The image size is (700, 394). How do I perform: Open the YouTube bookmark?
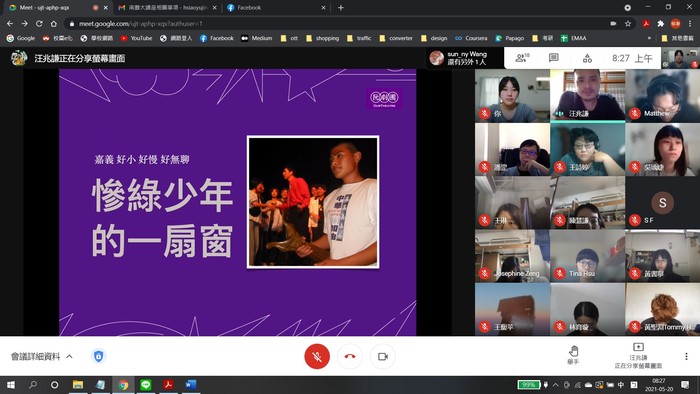[136, 38]
